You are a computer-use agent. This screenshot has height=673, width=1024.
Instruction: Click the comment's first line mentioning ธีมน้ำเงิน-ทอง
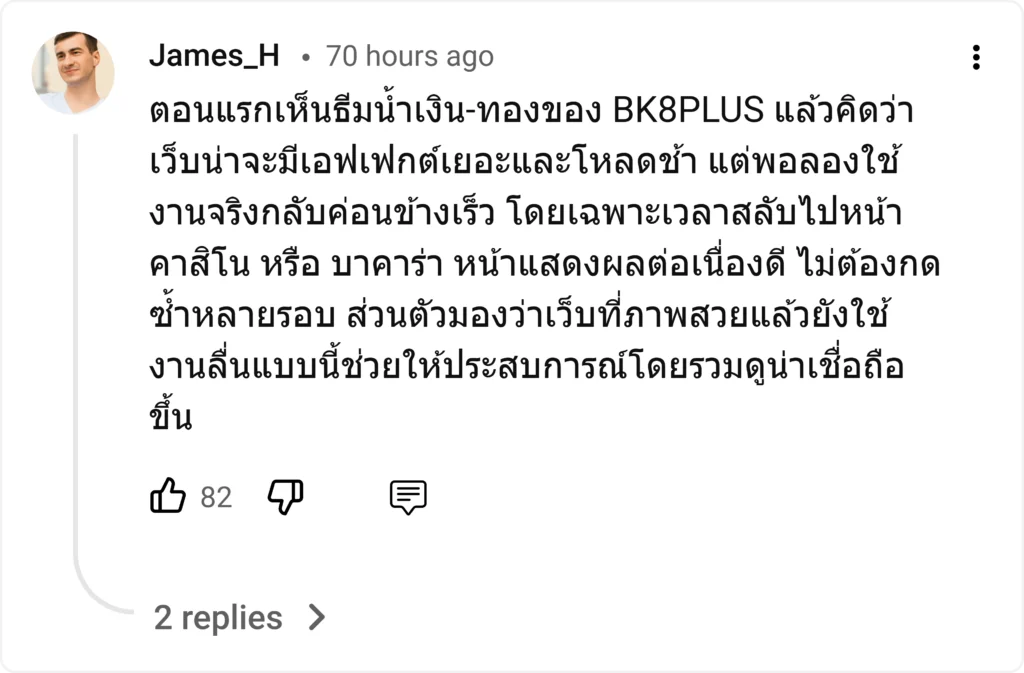pyautogui.click(x=531, y=110)
